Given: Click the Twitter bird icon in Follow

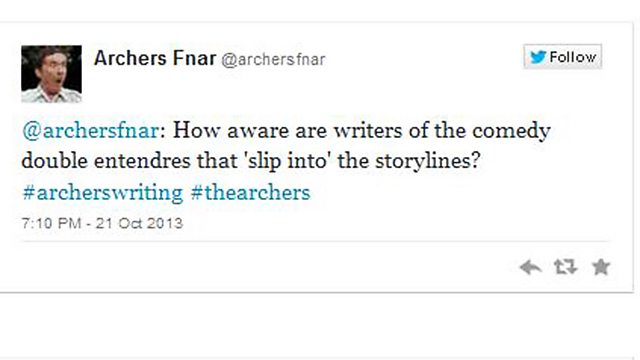Looking at the screenshot, I should pyautogui.click(x=538, y=57).
